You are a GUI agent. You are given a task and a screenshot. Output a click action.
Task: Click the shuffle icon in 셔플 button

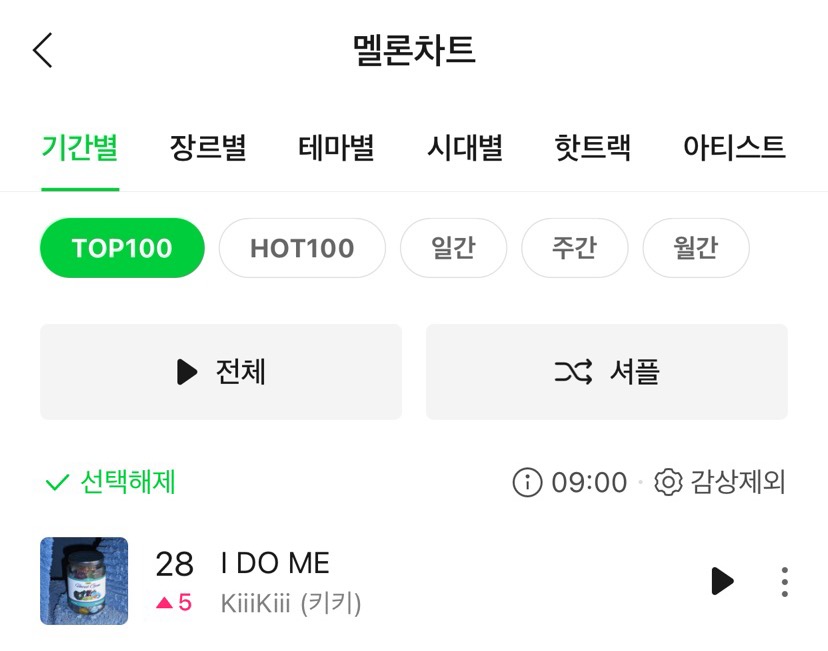coord(573,372)
